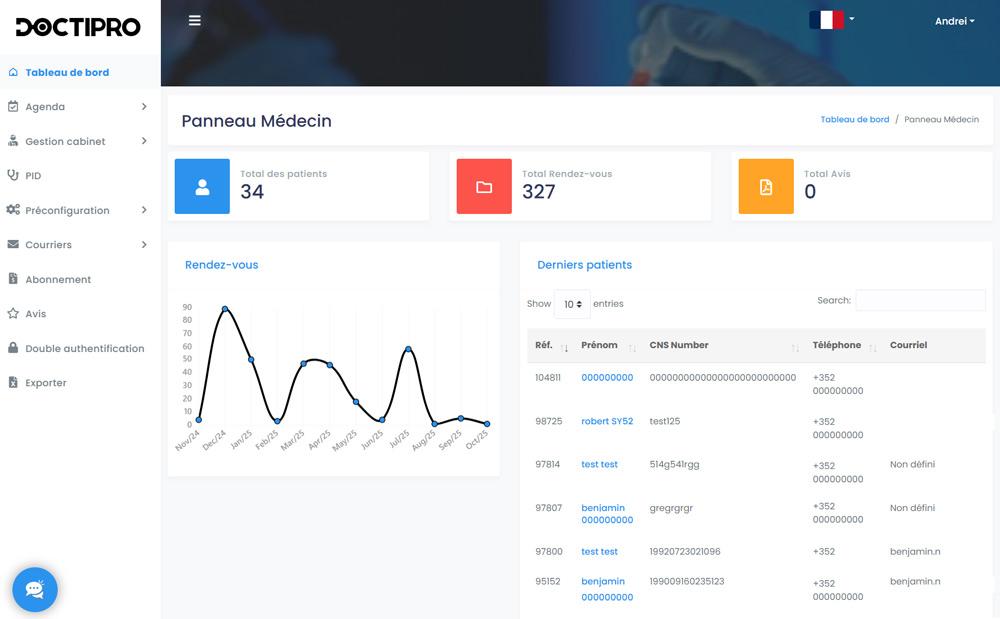Click the Avis star icon in sidebar
This screenshot has height=619, width=1000.
click(13, 313)
